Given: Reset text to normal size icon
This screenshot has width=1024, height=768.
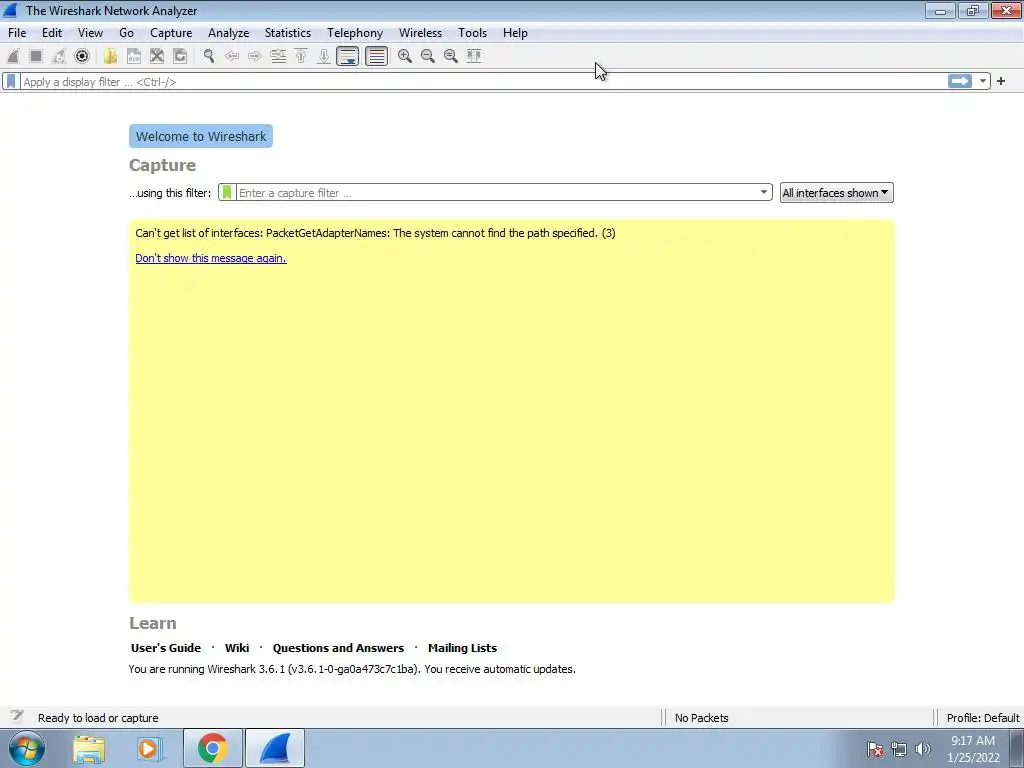Looking at the screenshot, I should (451, 56).
